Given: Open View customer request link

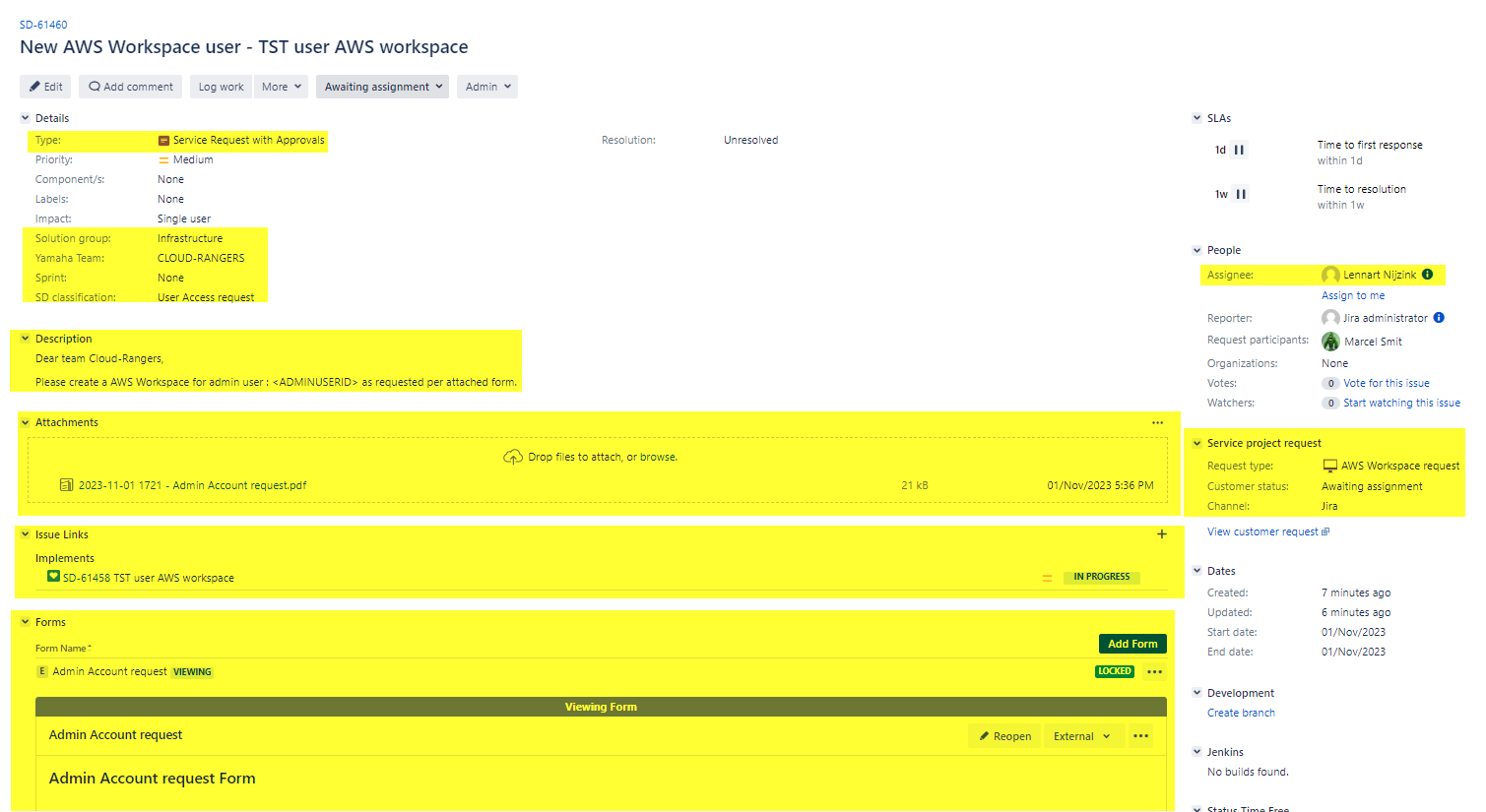Looking at the screenshot, I should coord(1262,531).
